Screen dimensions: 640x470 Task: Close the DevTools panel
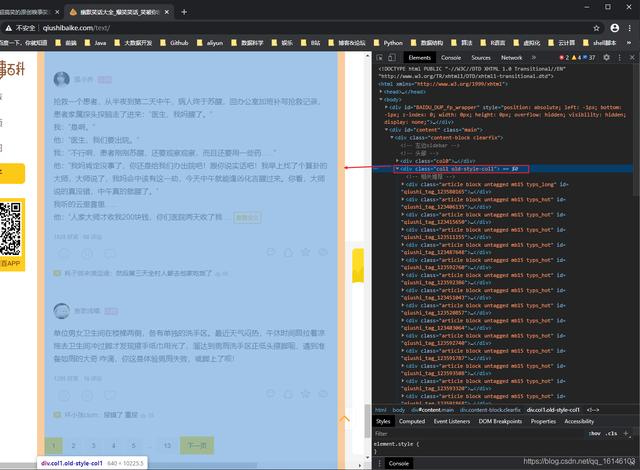[632, 58]
